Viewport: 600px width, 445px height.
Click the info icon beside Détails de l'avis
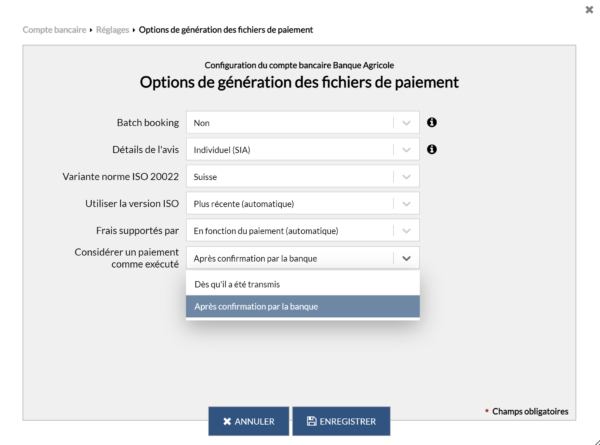point(432,150)
